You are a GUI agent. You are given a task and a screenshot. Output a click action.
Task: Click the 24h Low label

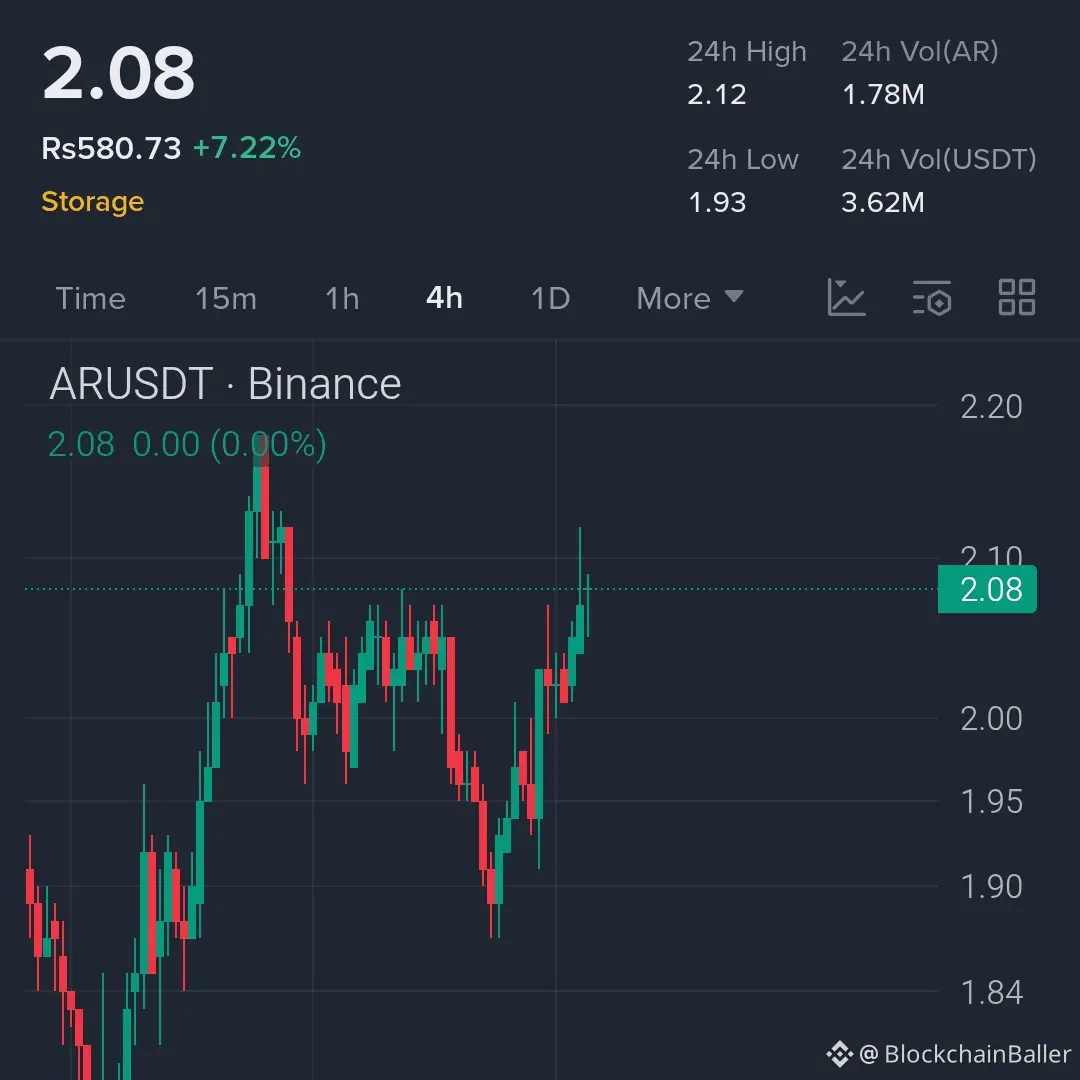(x=742, y=159)
